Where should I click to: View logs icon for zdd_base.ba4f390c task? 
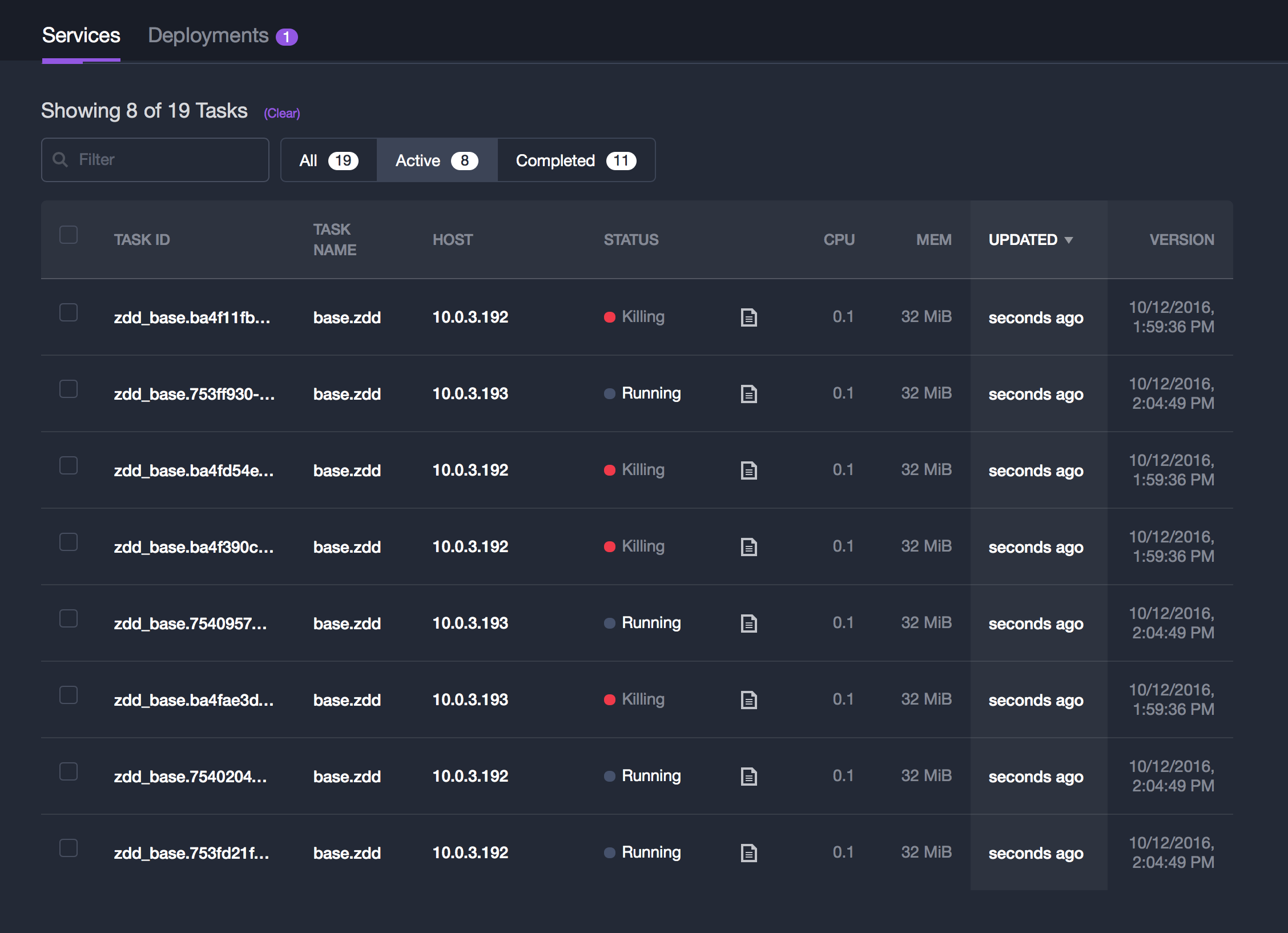pos(748,546)
